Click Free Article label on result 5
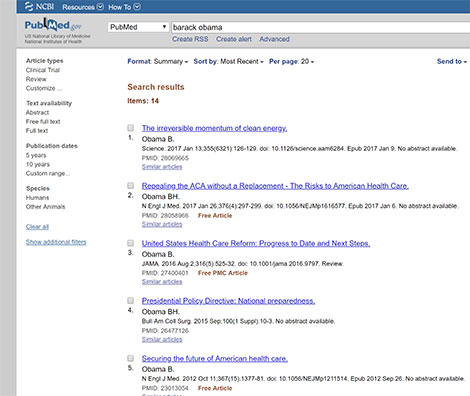Screen dimensions: 470x396 point(215,388)
